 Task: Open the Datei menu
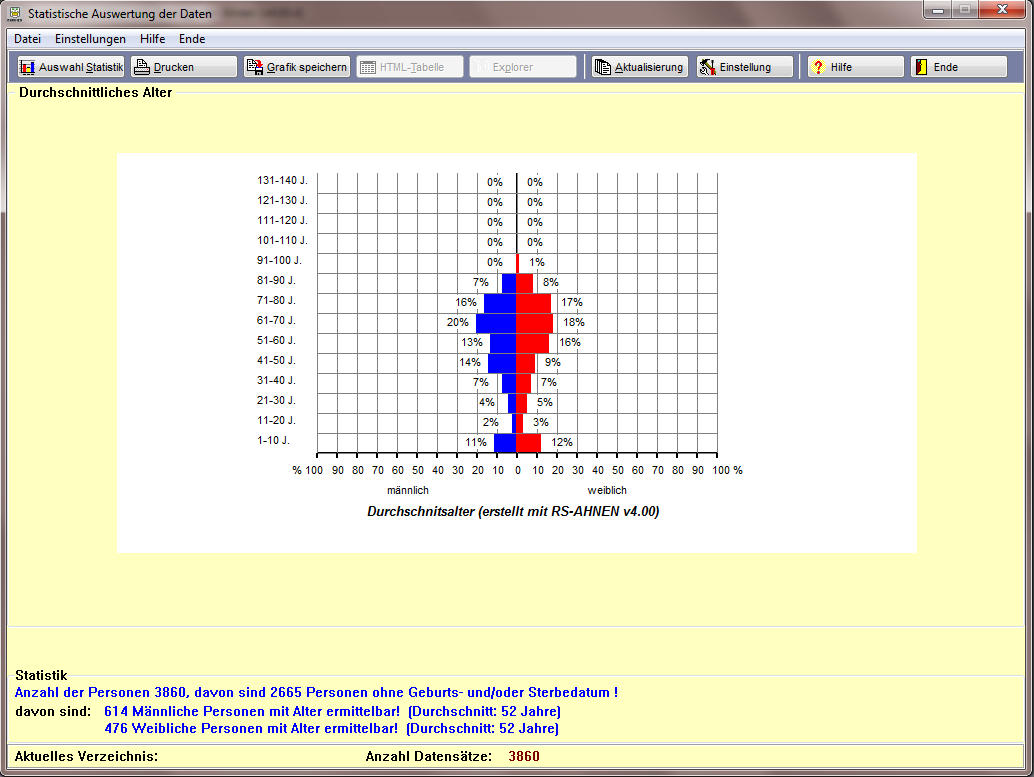click(x=27, y=39)
